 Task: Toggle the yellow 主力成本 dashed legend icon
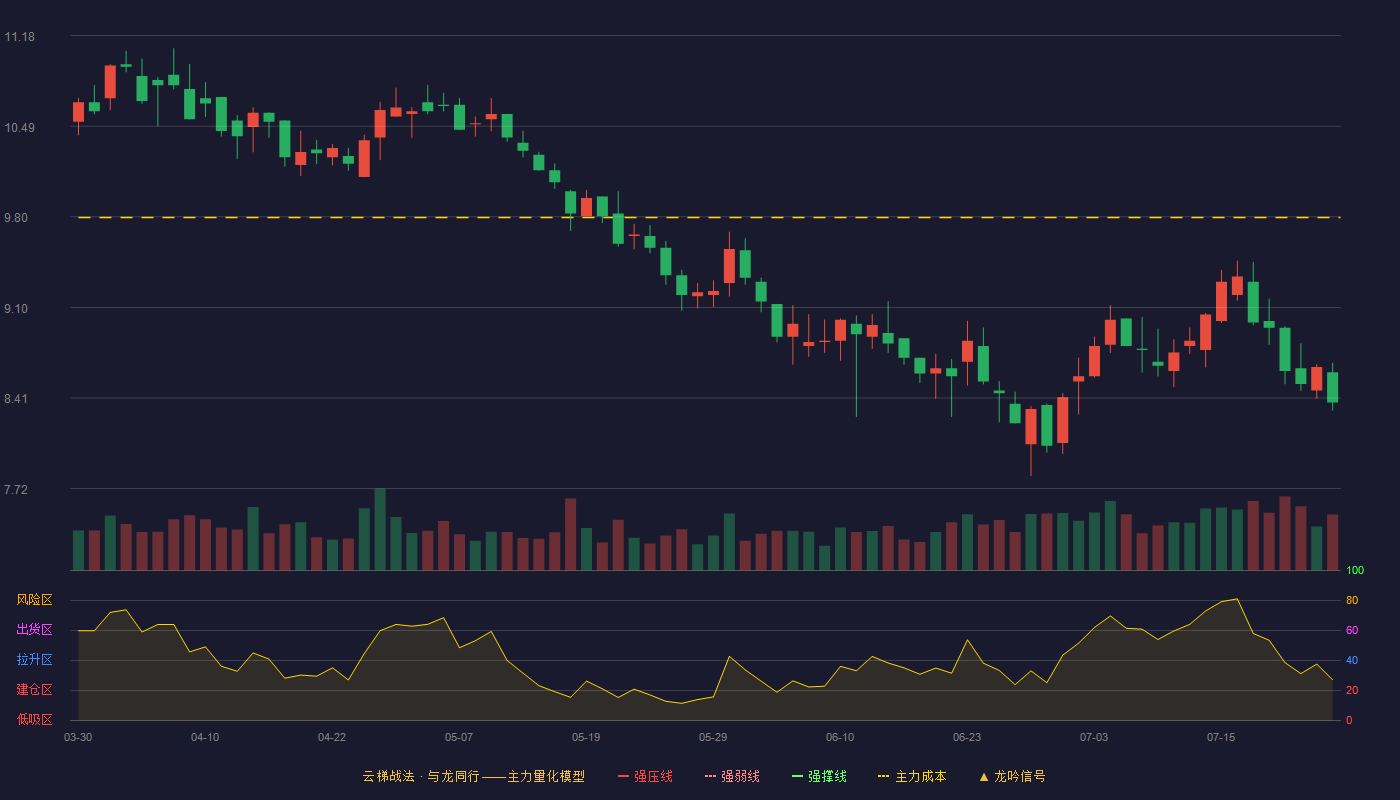[x=883, y=776]
